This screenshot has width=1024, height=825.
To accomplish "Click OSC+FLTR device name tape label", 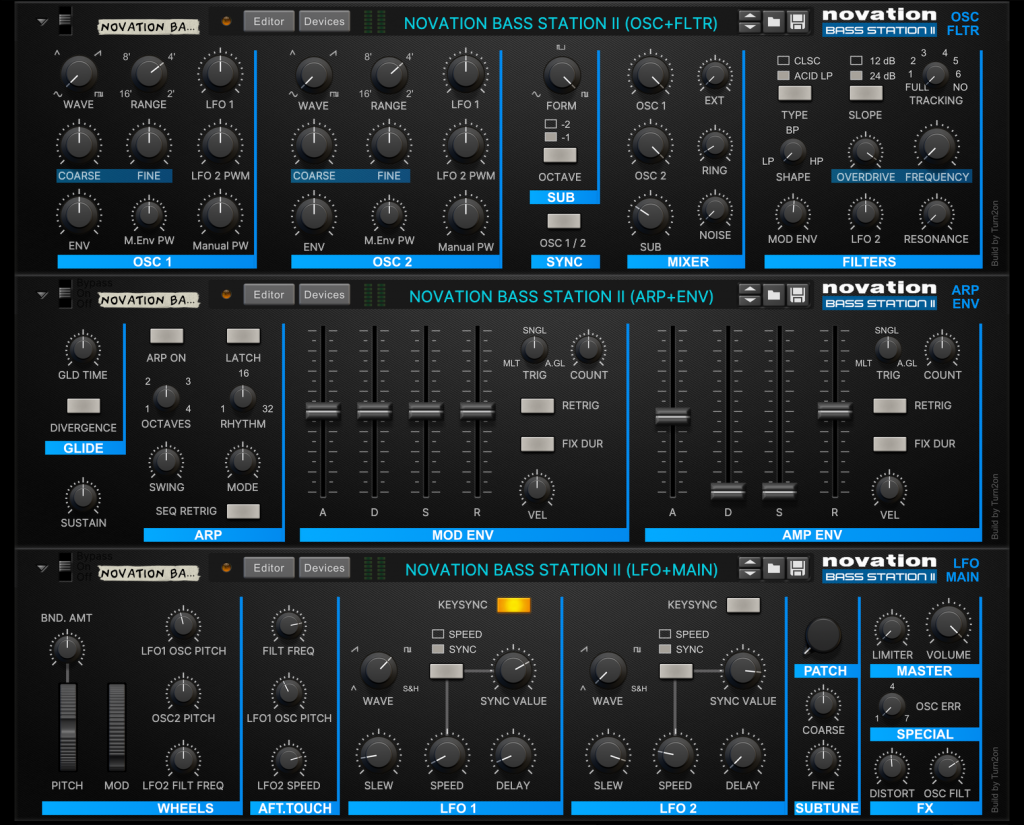I will [148, 27].
